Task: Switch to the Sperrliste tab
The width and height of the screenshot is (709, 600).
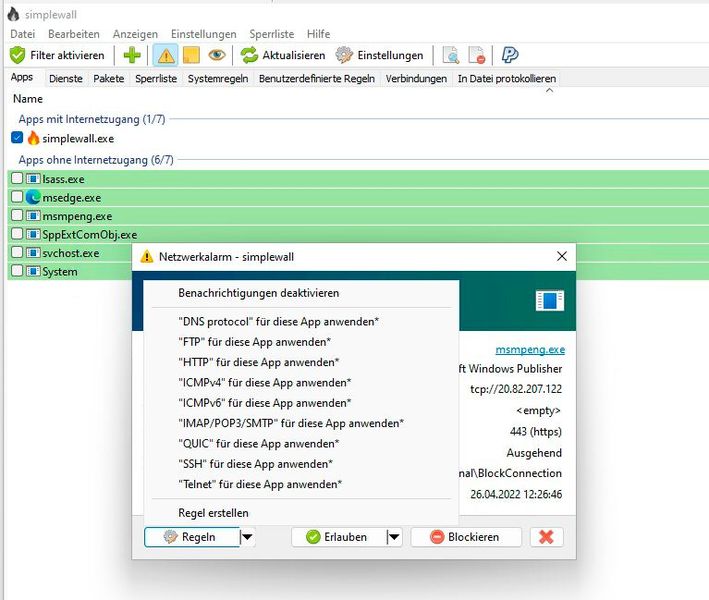Action: click(x=156, y=79)
